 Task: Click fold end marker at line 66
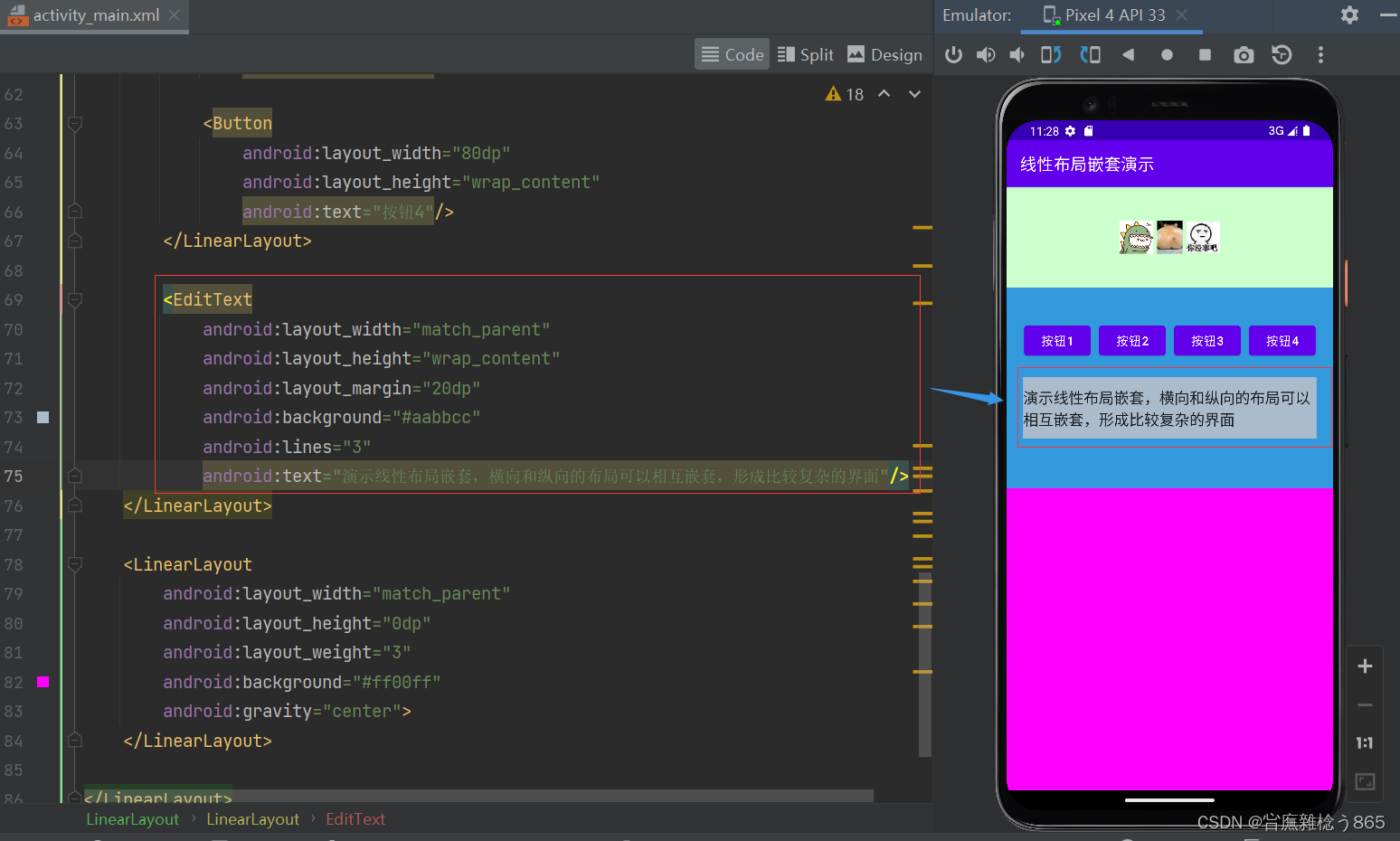coord(75,212)
